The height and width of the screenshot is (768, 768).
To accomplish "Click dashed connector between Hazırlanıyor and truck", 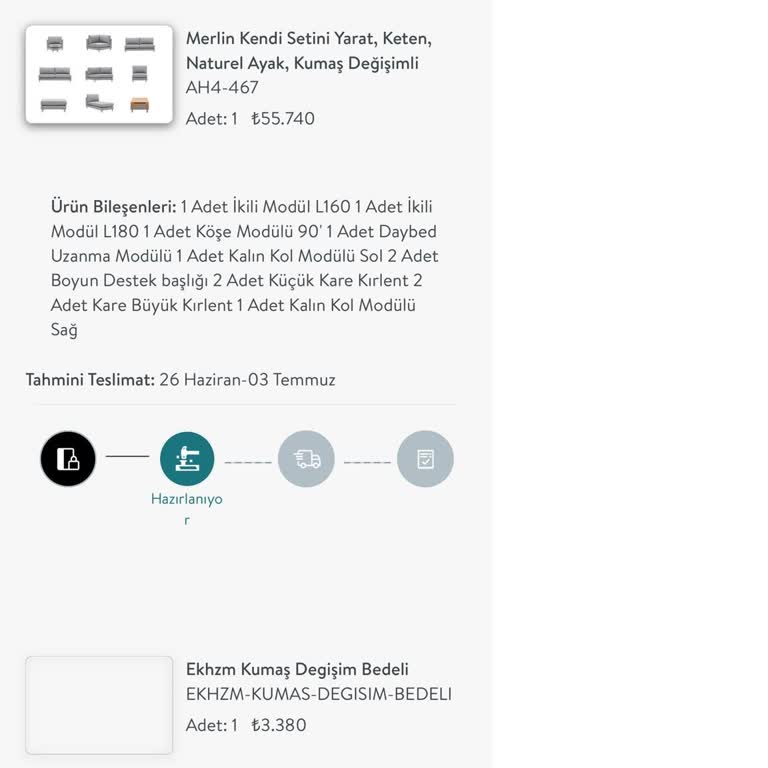I will tap(248, 462).
